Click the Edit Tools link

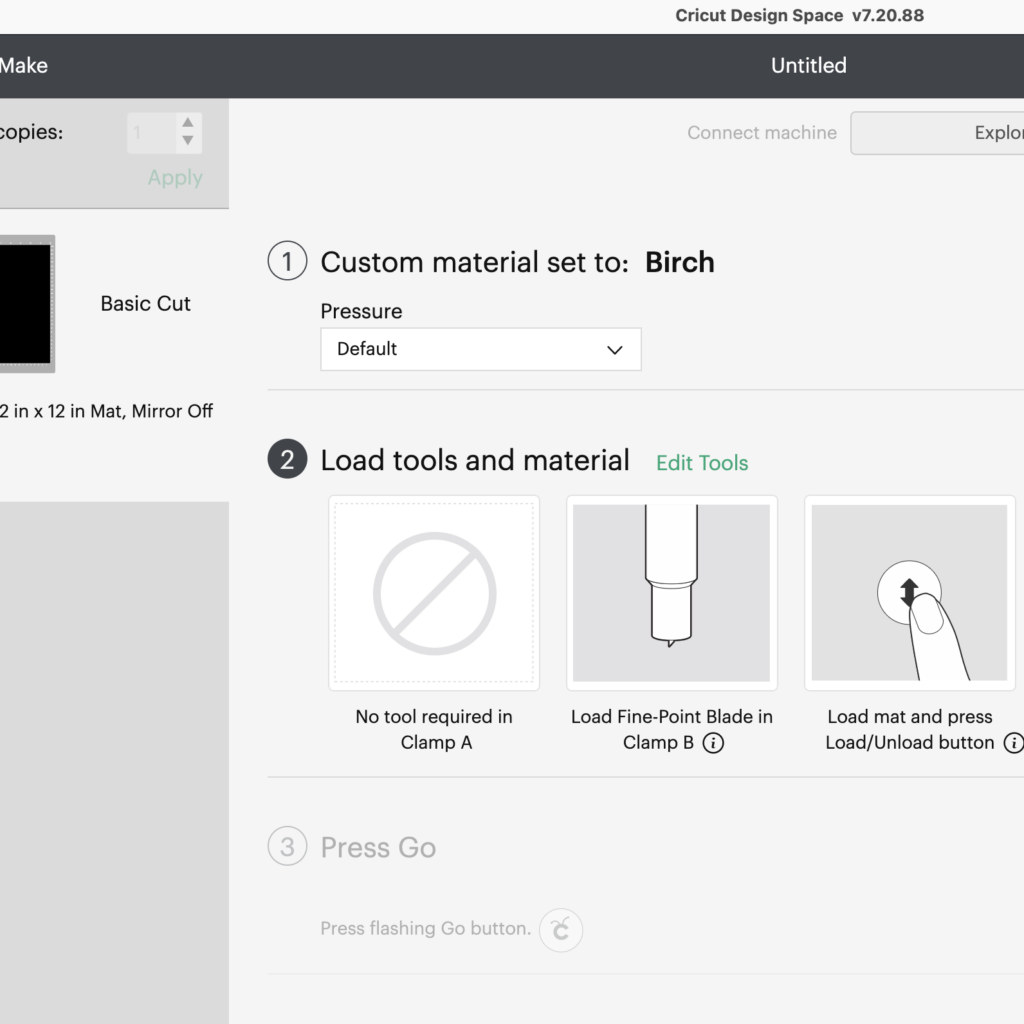pyautogui.click(x=702, y=462)
